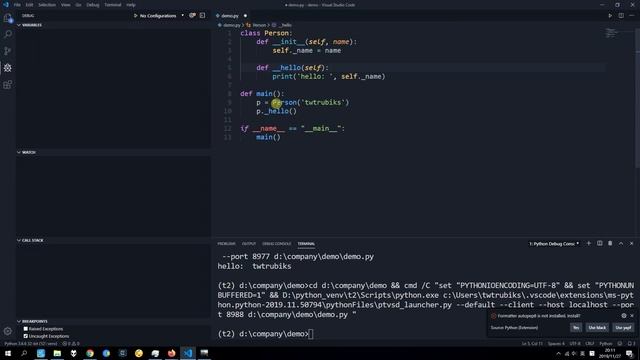
Task: Change CRLF line ending in status bar
Action: click(590, 344)
